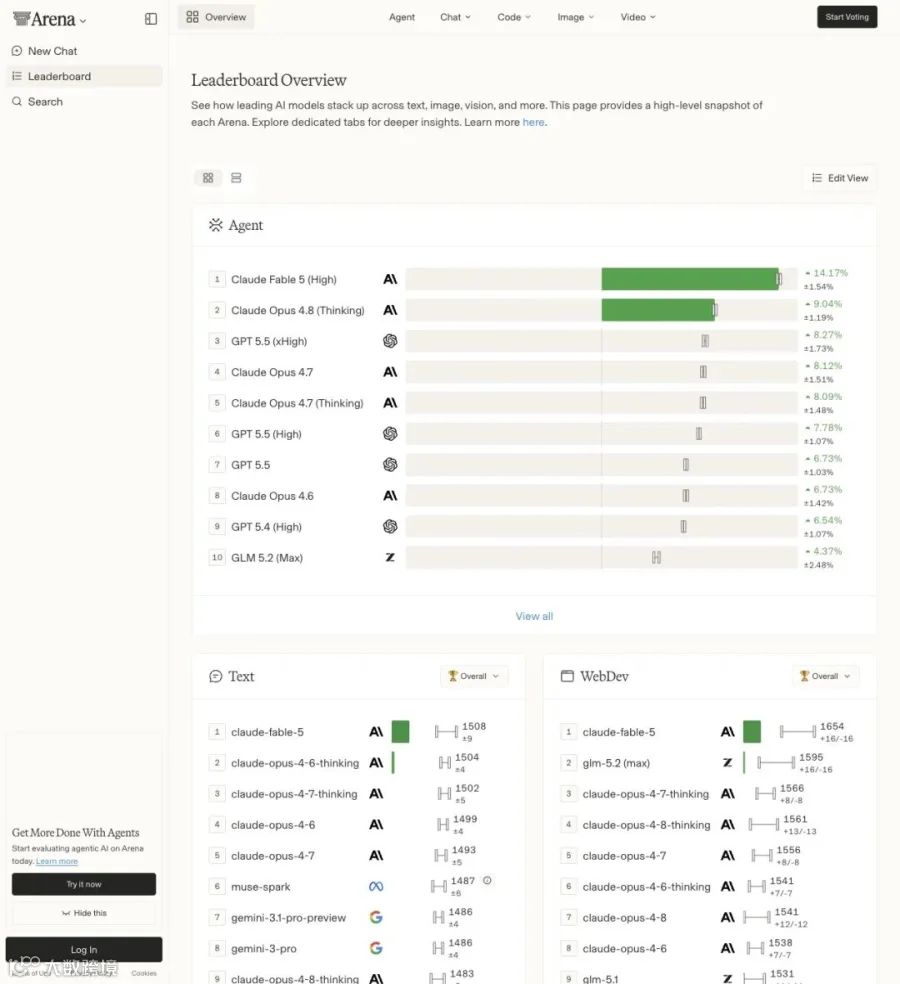Click the Anthropic logo beside Claude Fable 5 (High)
900x984 pixels.
tap(390, 279)
